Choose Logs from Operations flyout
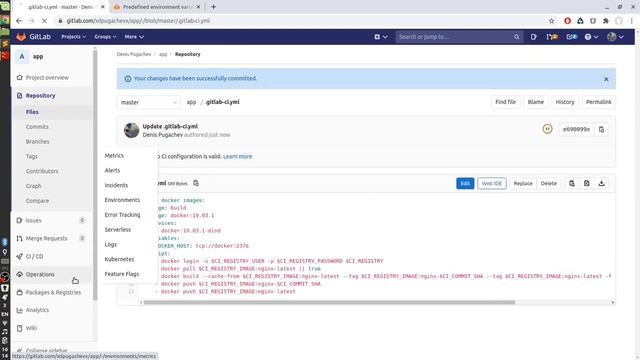 click(111, 244)
